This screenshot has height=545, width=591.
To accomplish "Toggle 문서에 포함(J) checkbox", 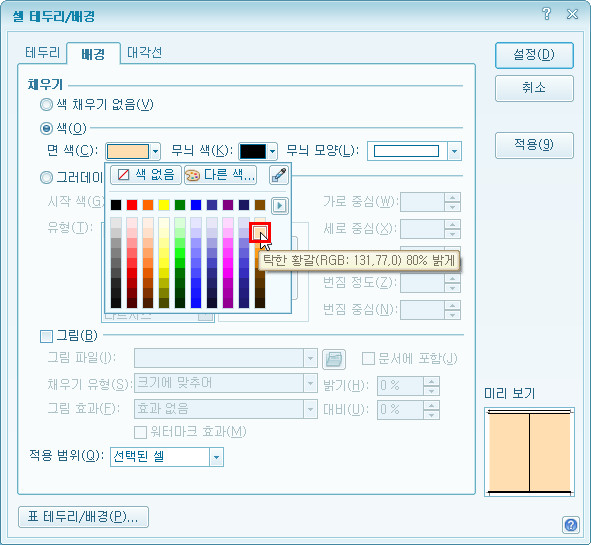I will coord(368,358).
